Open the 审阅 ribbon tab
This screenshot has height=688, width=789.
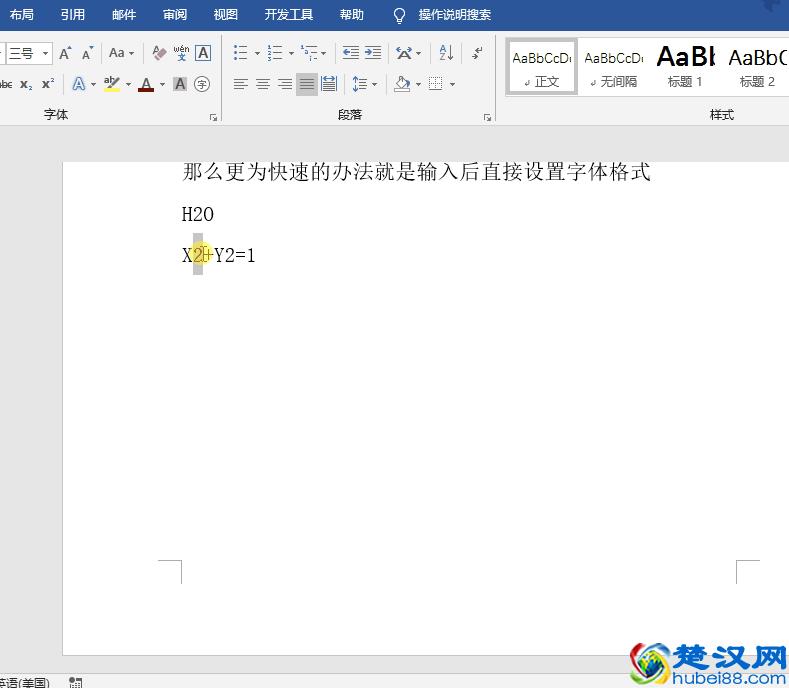pos(175,15)
